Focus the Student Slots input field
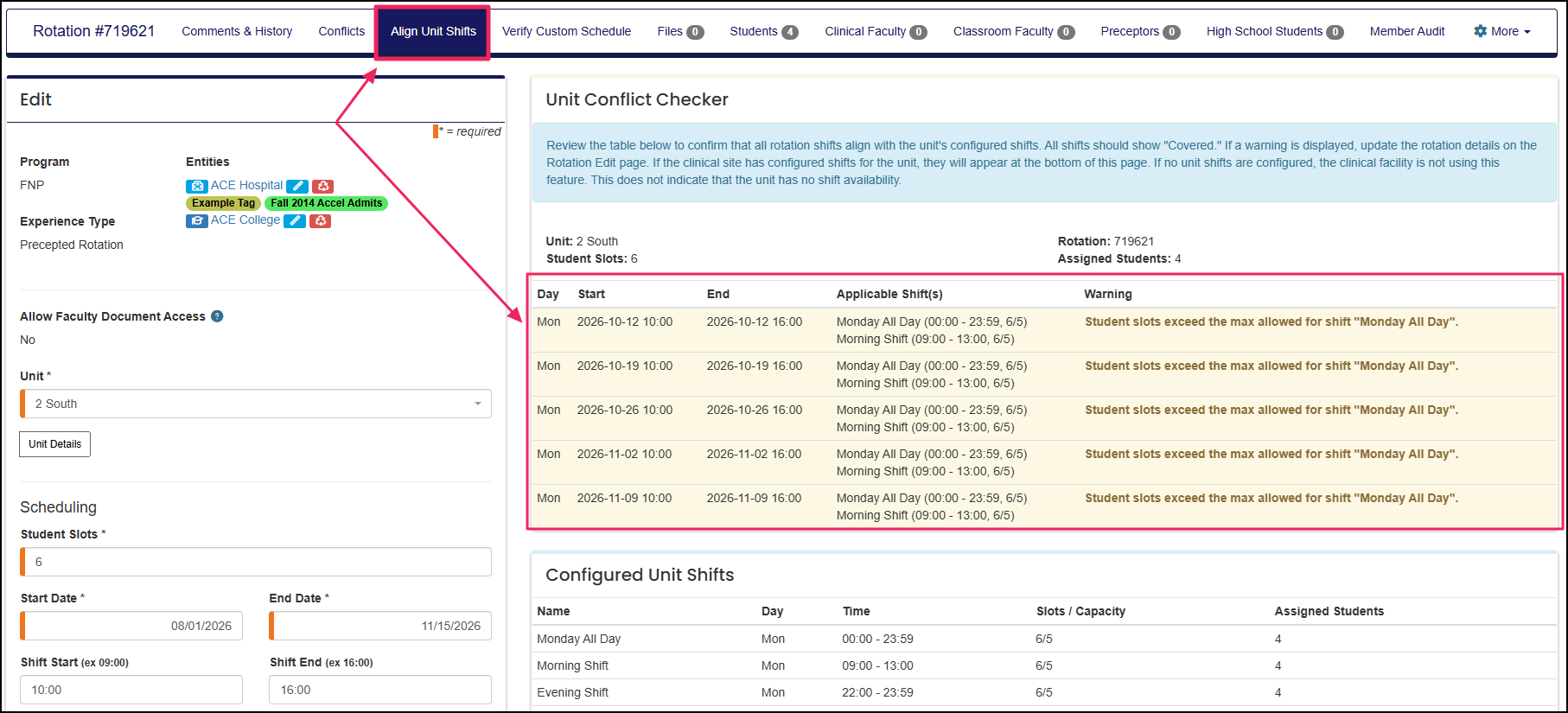This screenshot has width=1568, height=713. click(x=256, y=562)
